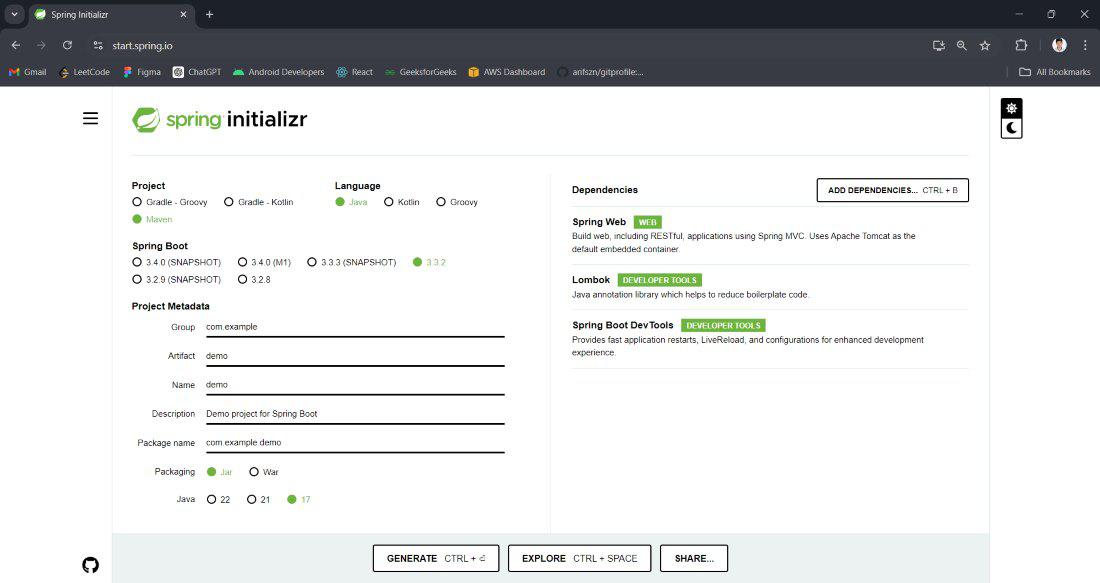Open the Gmail bookmark
Image resolution: width=1100 pixels, height=583 pixels.
[27, 72]
